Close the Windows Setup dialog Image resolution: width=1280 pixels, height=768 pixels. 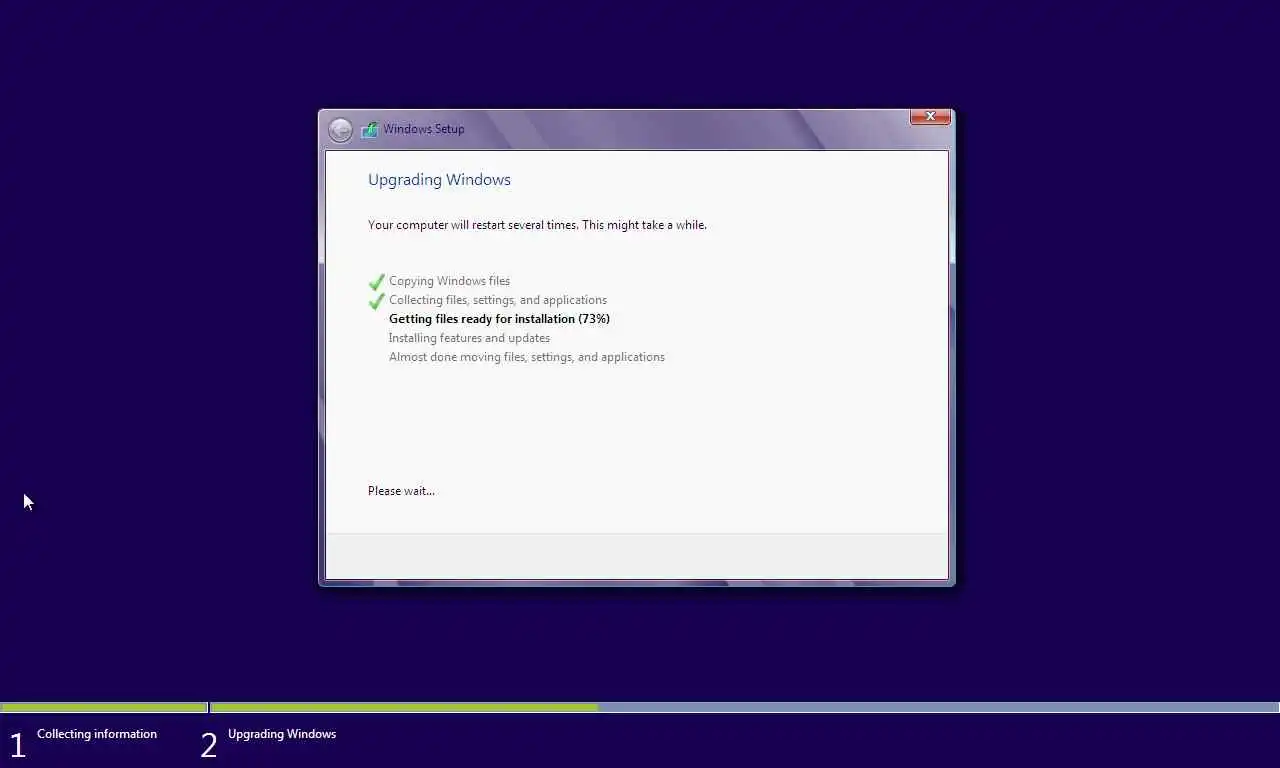click(x=930, y=117)
